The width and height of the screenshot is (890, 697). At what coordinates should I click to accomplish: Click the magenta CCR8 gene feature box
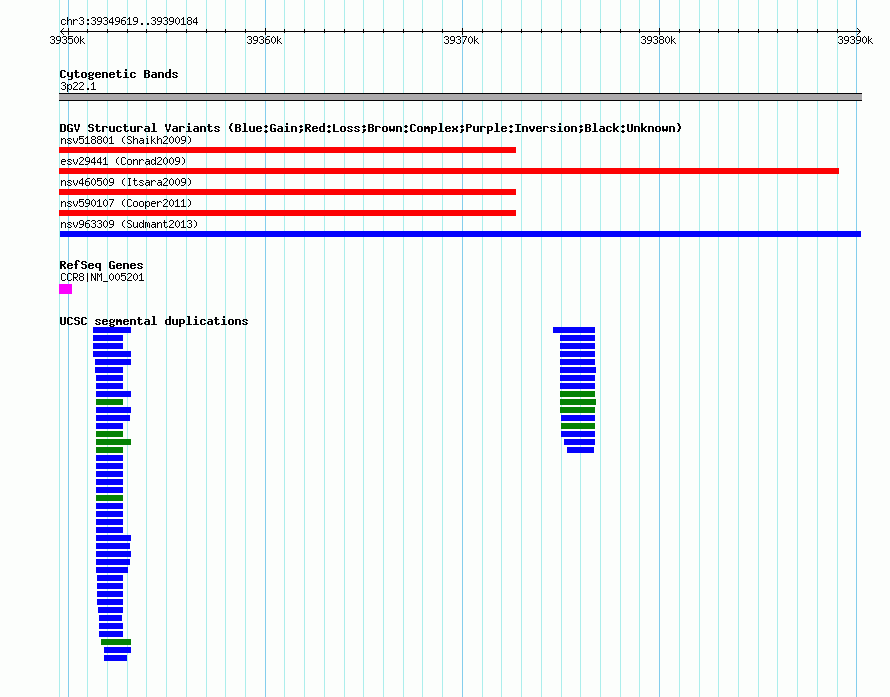(65, 289)
